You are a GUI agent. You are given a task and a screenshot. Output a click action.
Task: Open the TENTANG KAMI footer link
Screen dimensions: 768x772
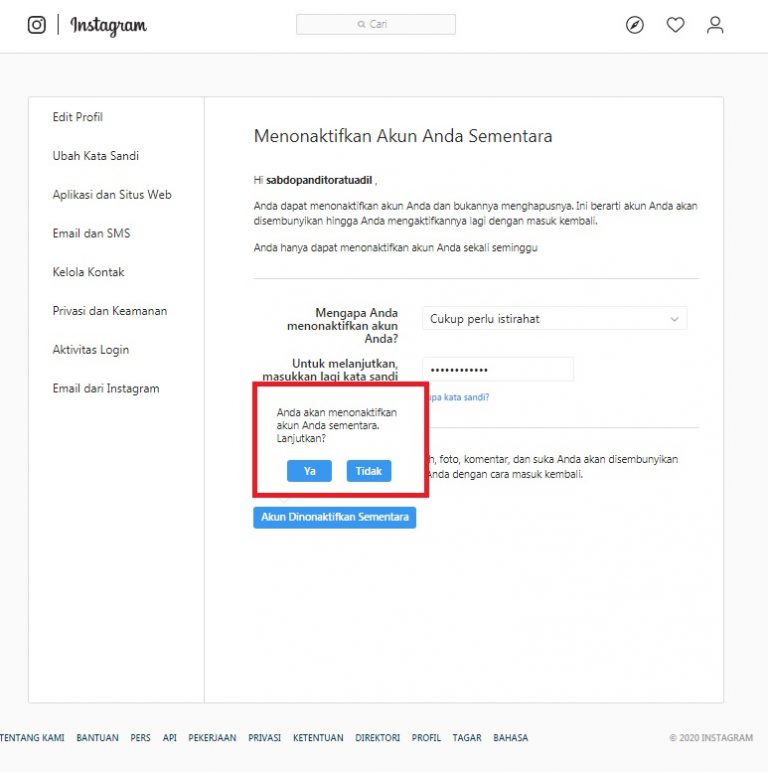coord(32,738)
